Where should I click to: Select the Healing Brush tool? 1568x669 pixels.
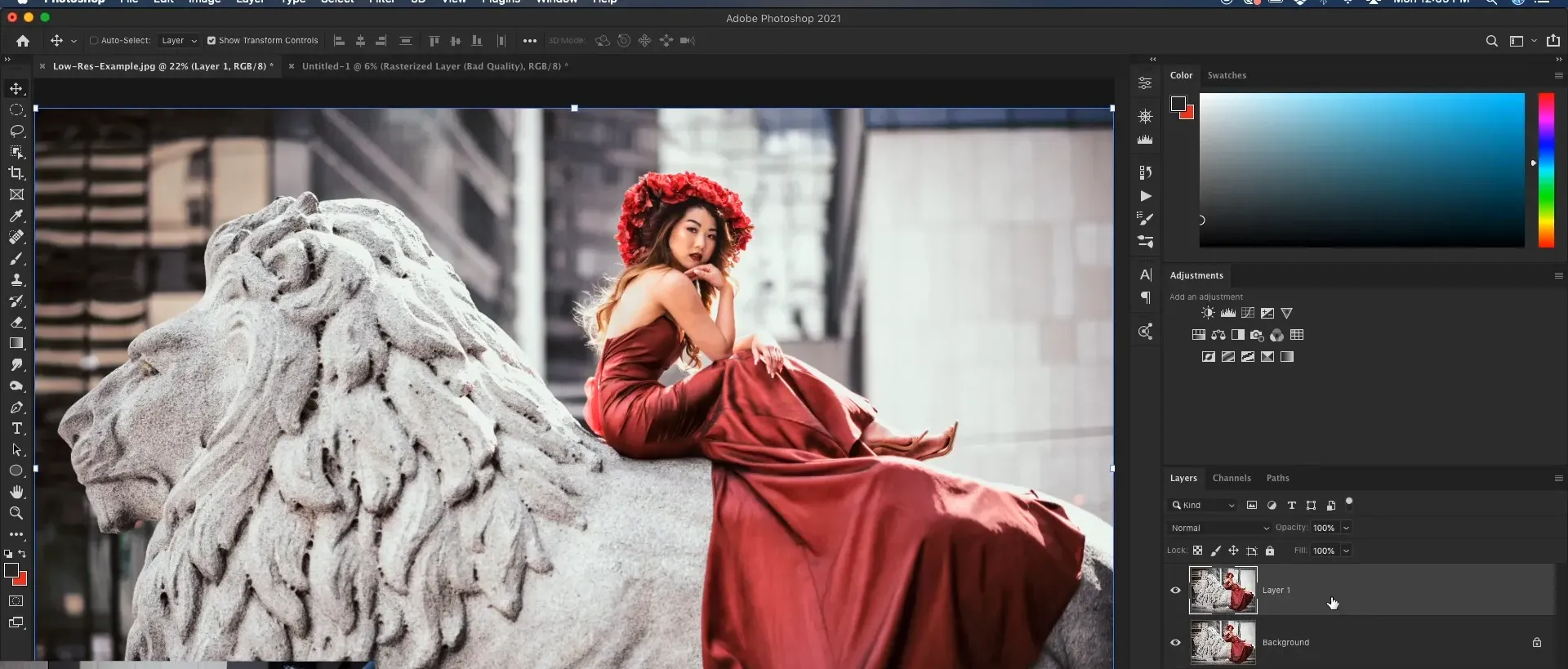(x=16, y=237)
